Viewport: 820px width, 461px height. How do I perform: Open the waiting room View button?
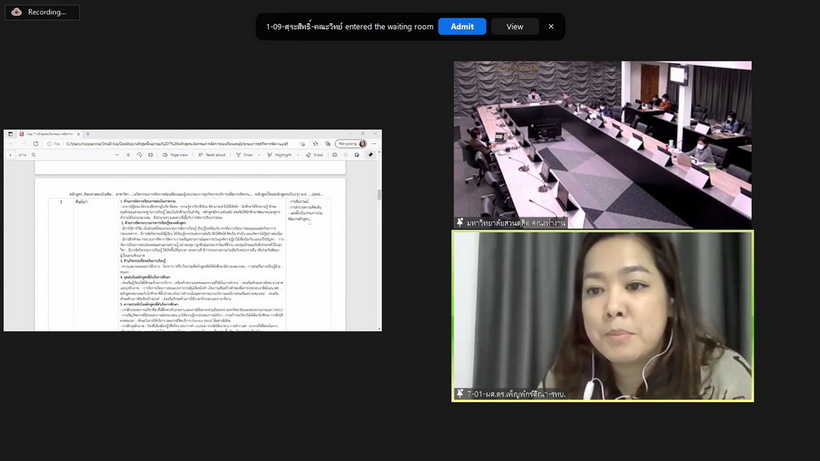(515, 27)
